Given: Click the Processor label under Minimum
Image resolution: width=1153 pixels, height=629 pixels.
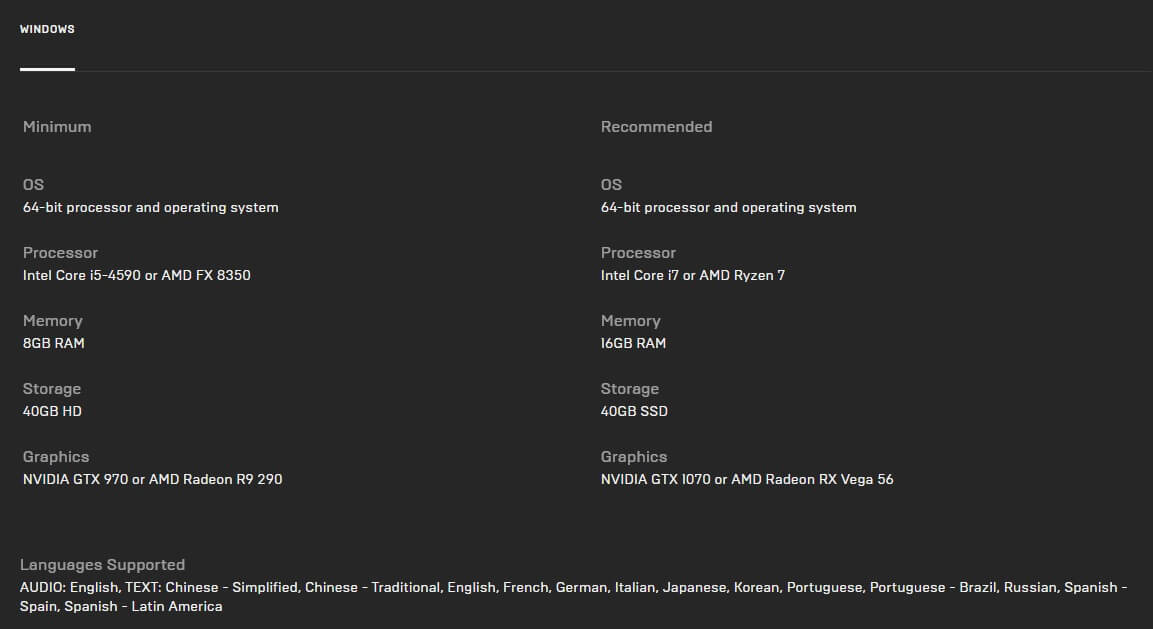Looking at the screenshot, I should click(x=60, y=253).
